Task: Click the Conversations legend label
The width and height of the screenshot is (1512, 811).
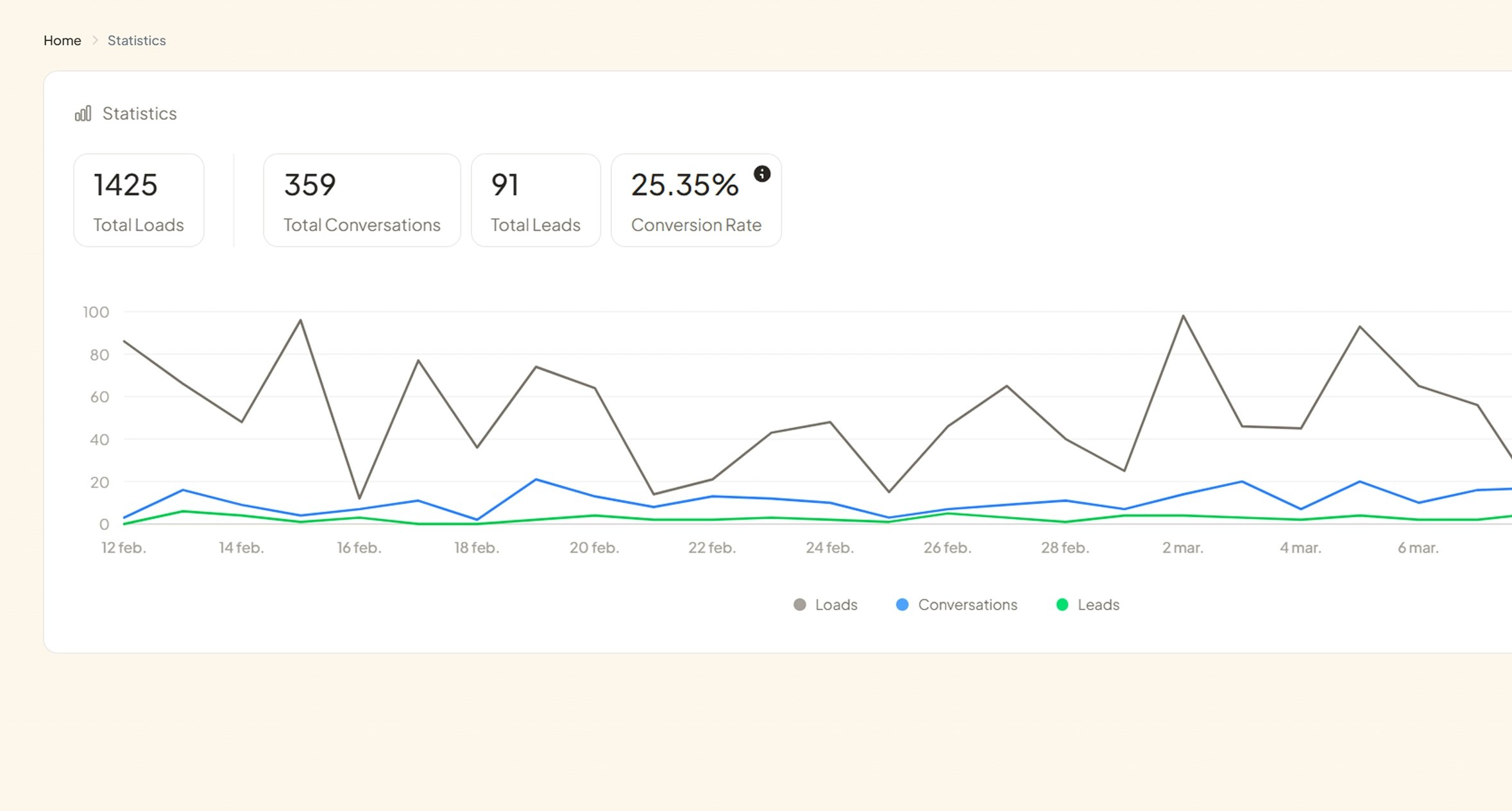Action: point(967,604)
